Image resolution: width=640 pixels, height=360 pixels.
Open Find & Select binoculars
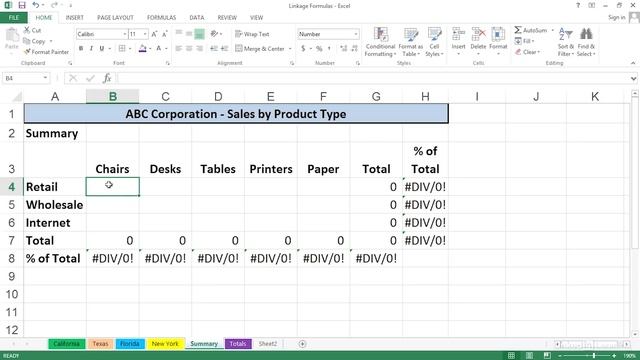coord(586,42)
